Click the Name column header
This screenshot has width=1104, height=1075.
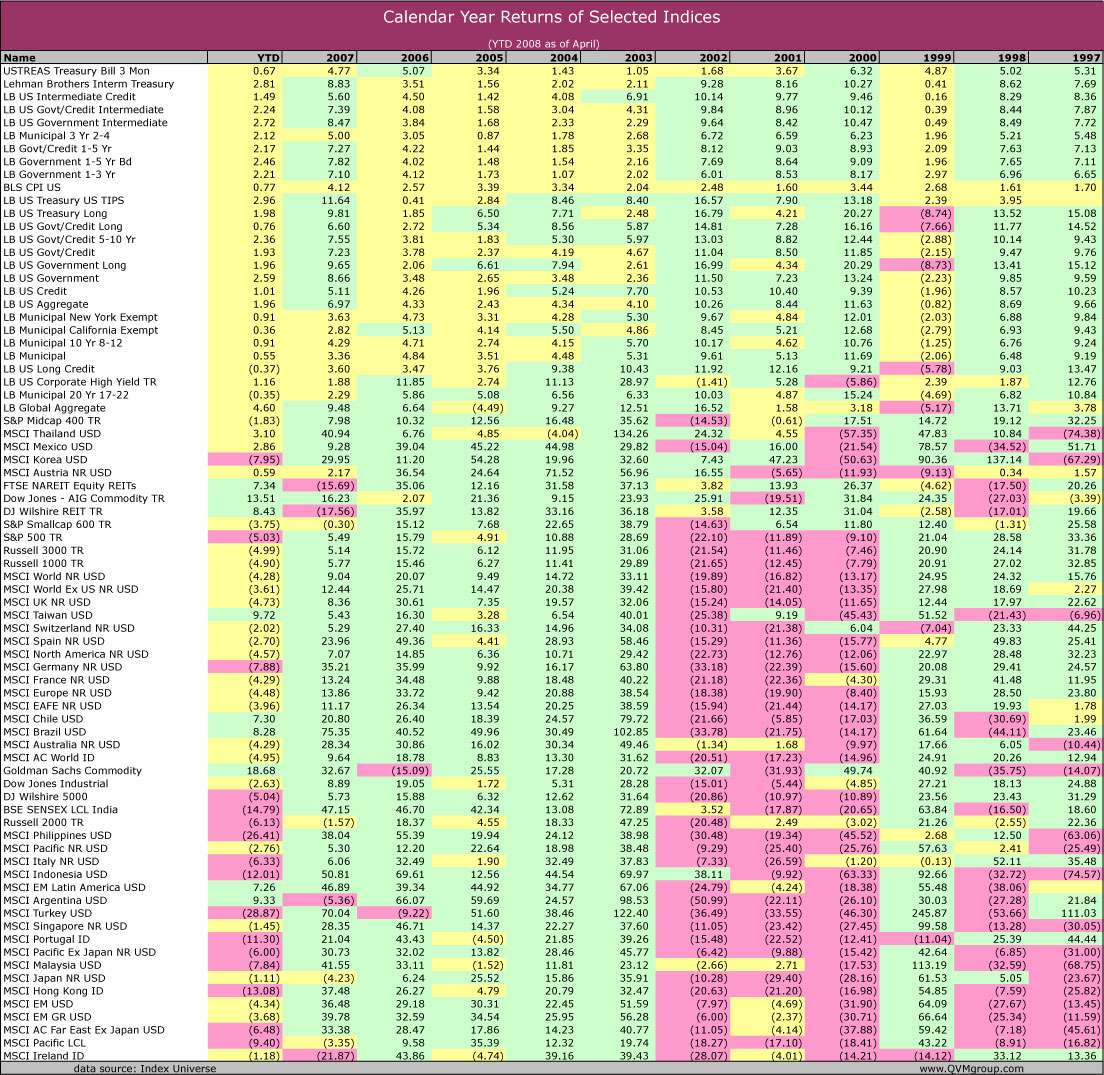[104, 58]
